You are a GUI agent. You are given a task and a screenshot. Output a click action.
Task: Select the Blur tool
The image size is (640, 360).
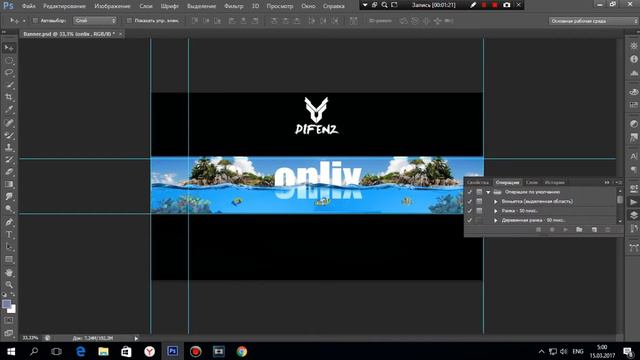9,196
